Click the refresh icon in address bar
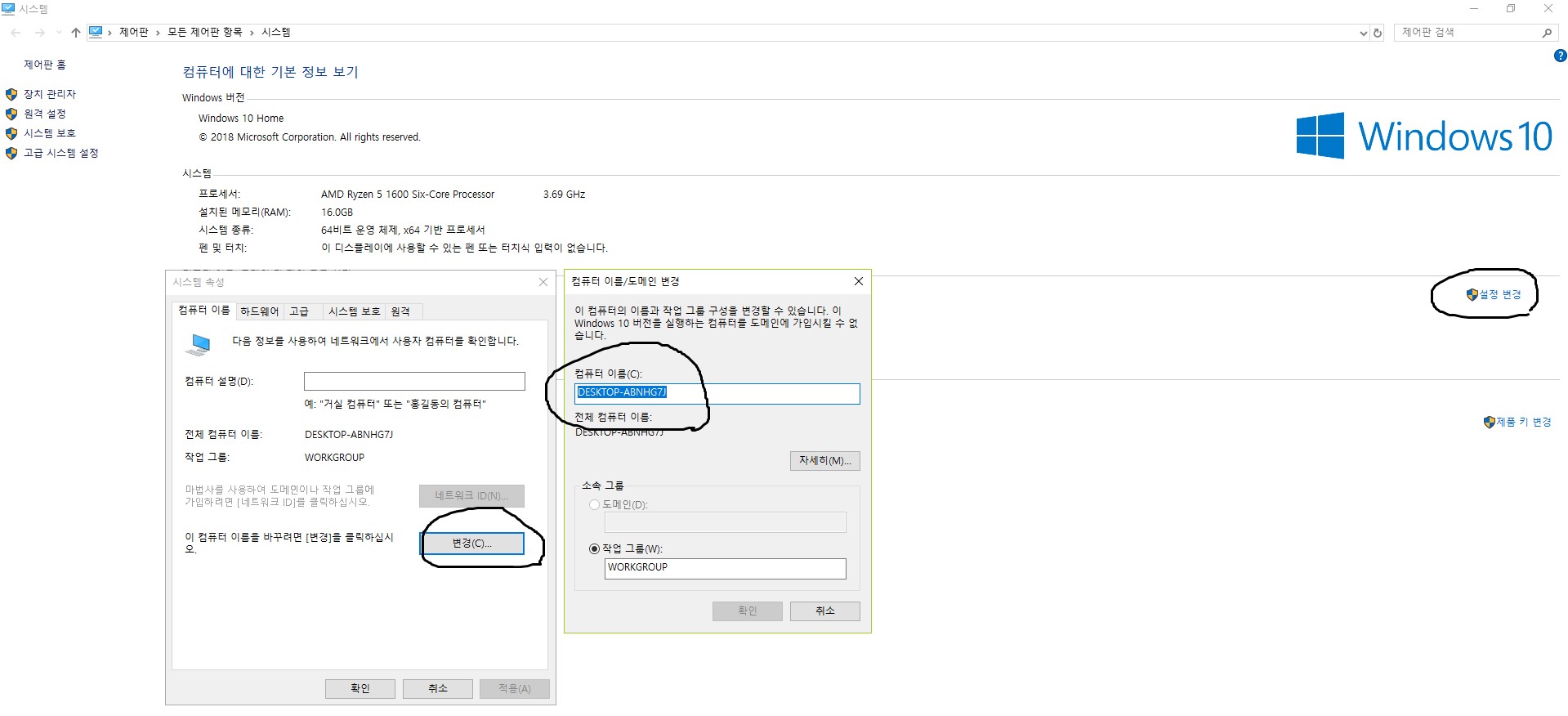 click(1378, 33)
